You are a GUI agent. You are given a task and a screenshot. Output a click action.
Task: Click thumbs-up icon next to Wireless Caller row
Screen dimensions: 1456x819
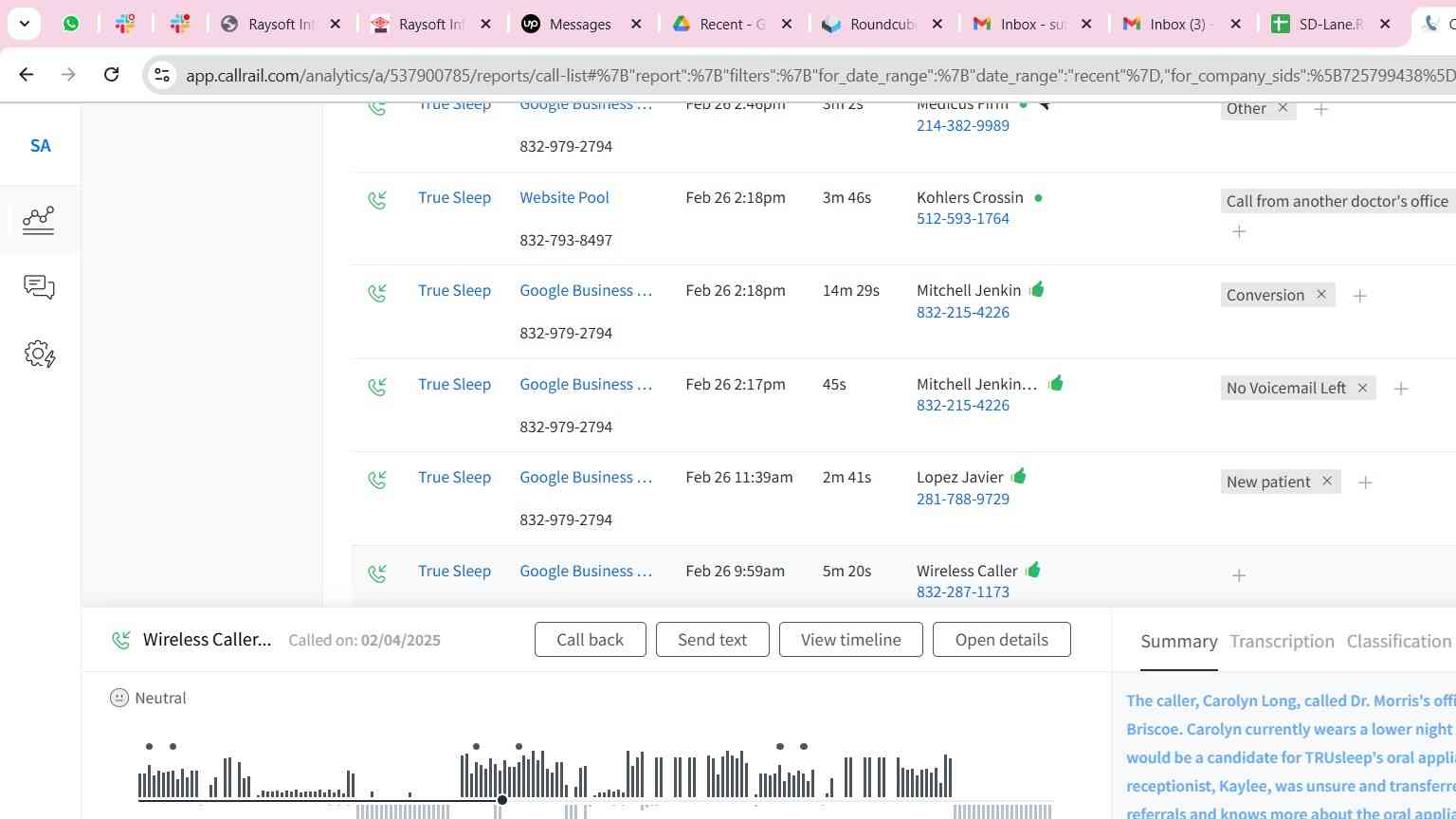1033,569
